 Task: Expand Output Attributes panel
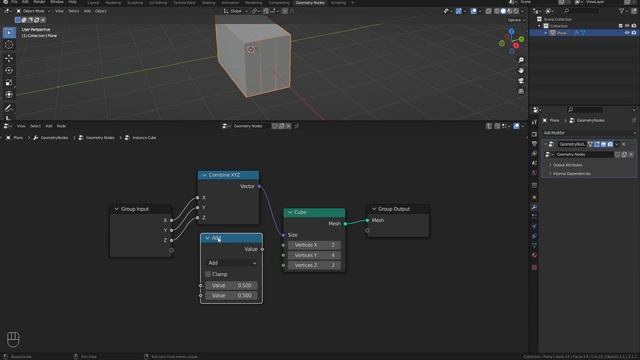click(x=567, y=165)
